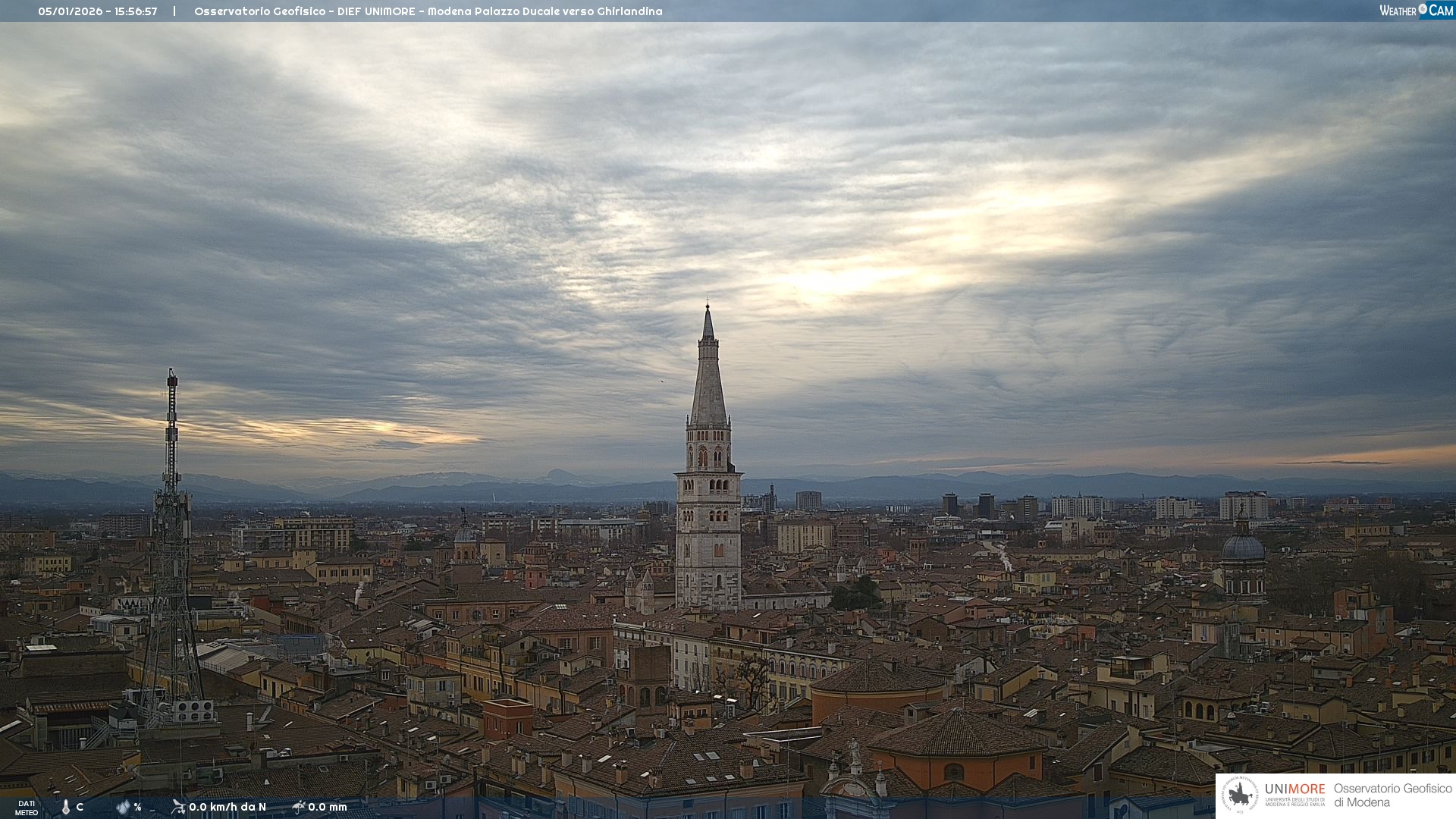Click the wind anemometer icon

click(178, 807)
